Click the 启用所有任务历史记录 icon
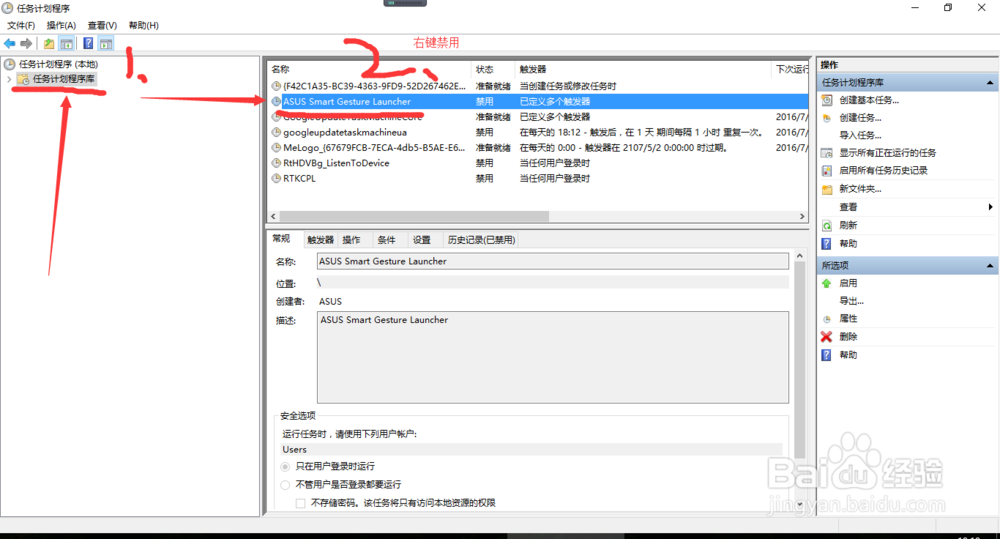 coord(827,171)
